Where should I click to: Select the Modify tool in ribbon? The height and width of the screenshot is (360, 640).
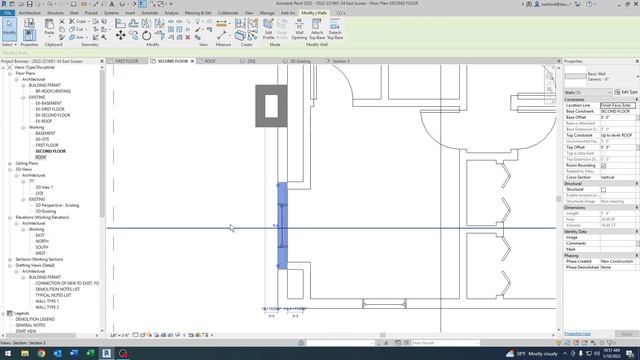9,29
